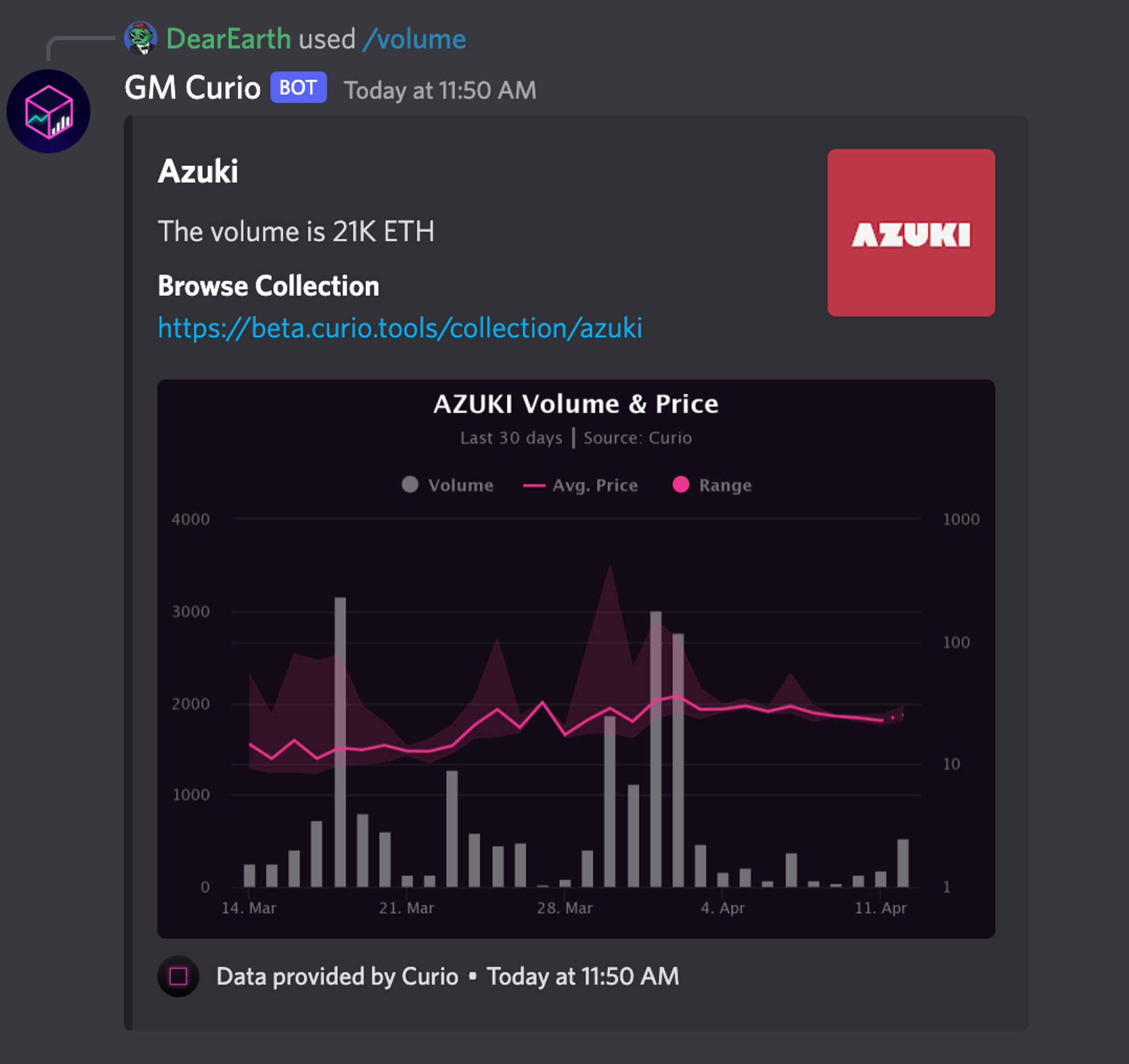Viewport: 1129px width, 1064px height.
Task: Click the 11. Apr x-axis date label
Action: 880,908
